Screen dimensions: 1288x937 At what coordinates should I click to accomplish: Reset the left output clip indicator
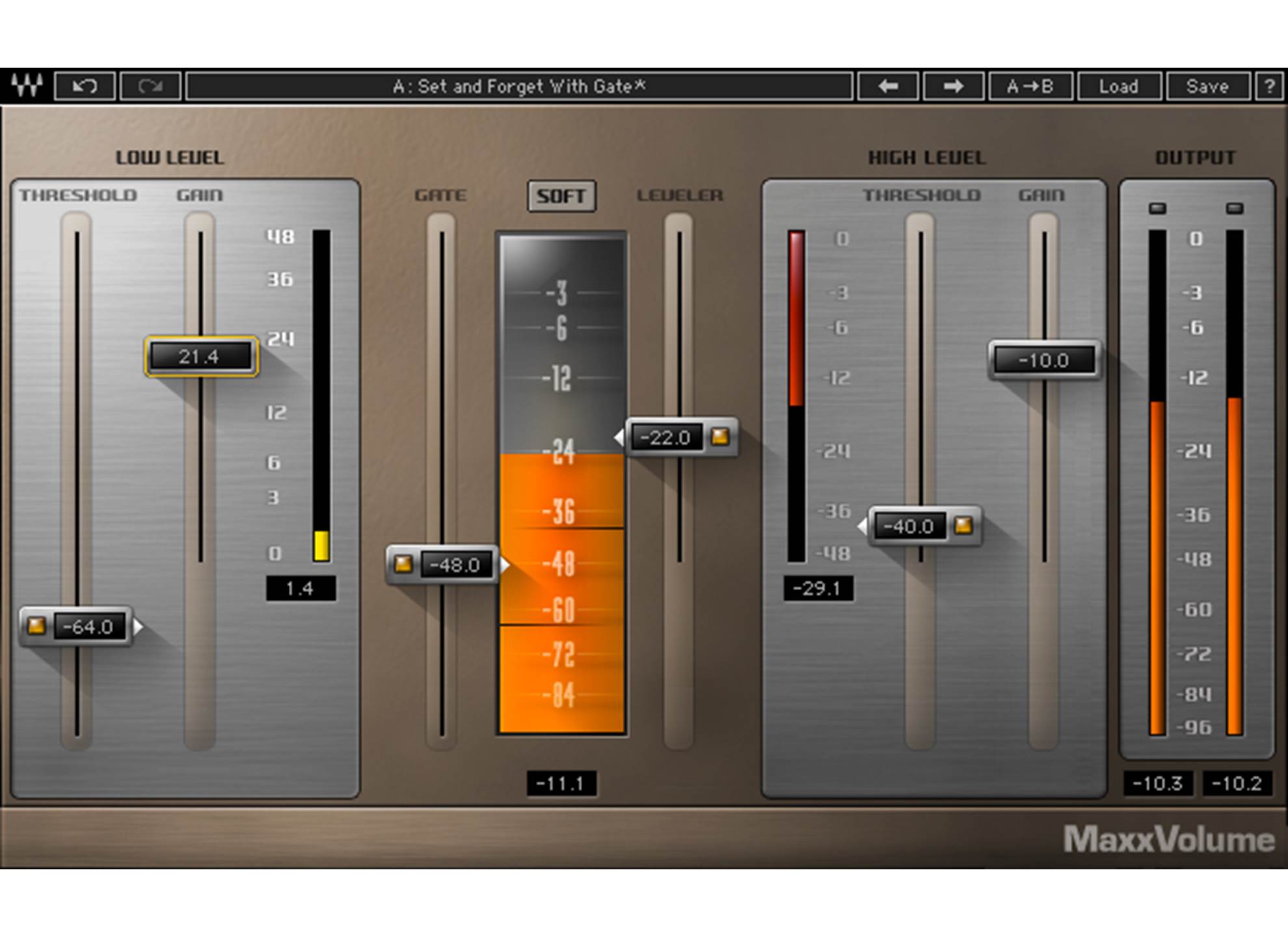(1157, 209)
